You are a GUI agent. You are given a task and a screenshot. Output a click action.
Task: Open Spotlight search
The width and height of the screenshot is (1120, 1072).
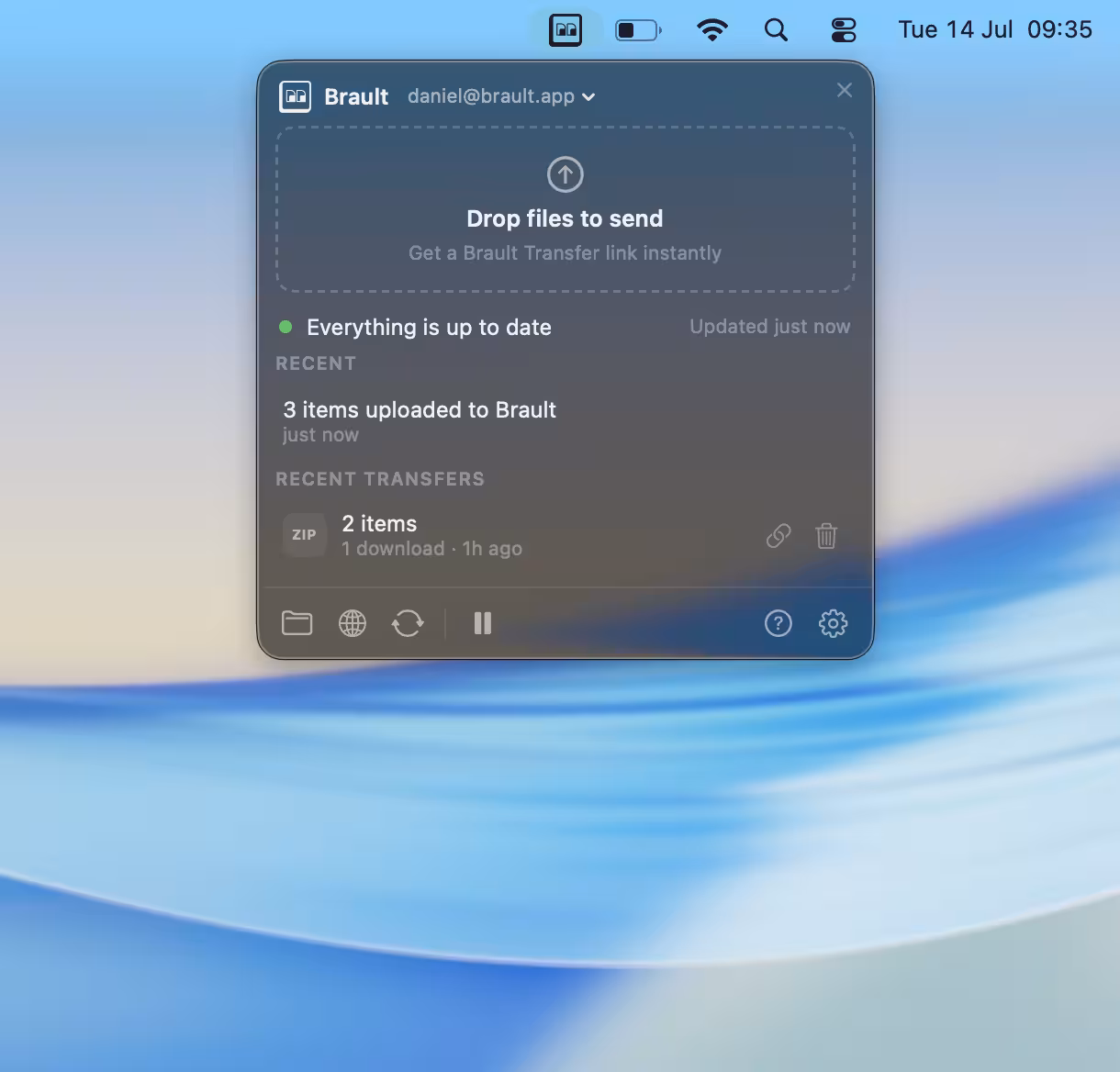click(x=776, y=30)
